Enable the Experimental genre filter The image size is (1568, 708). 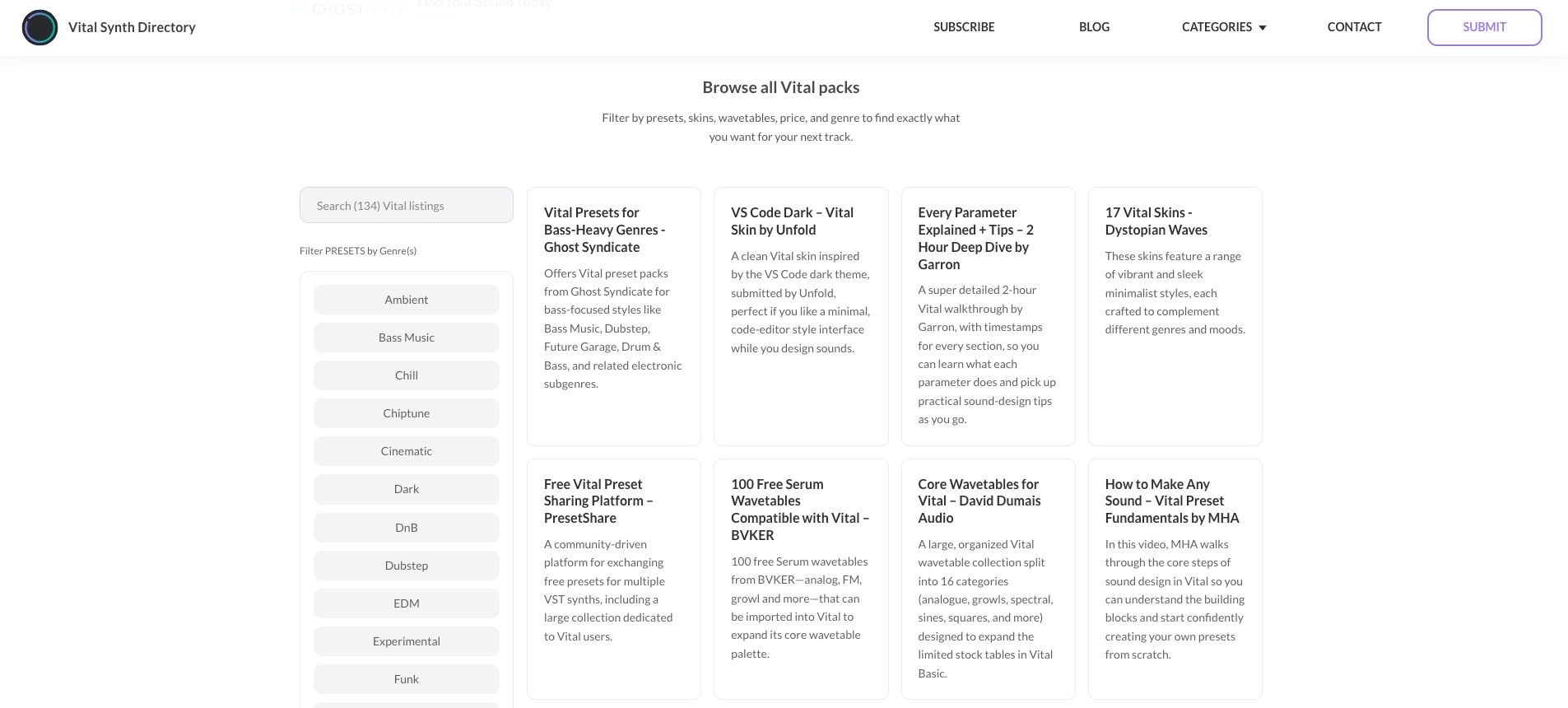406,641
